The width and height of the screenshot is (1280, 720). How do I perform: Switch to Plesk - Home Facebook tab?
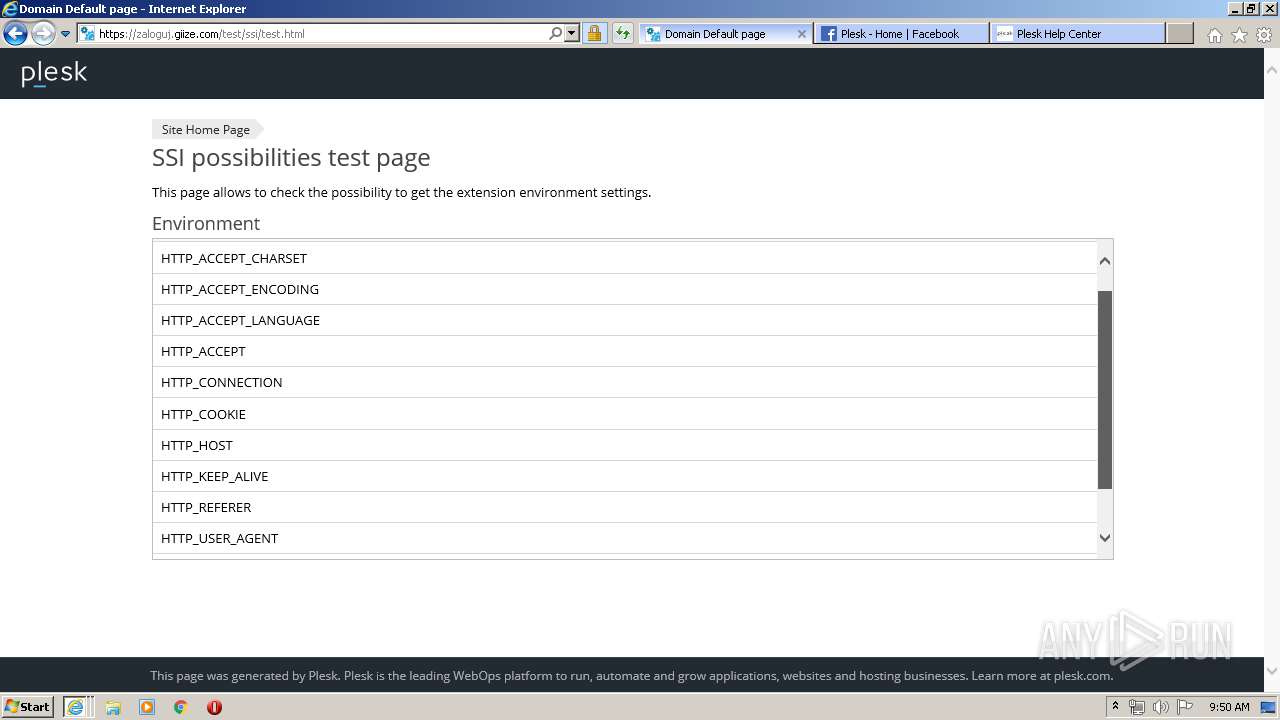[x=900, y=33]
